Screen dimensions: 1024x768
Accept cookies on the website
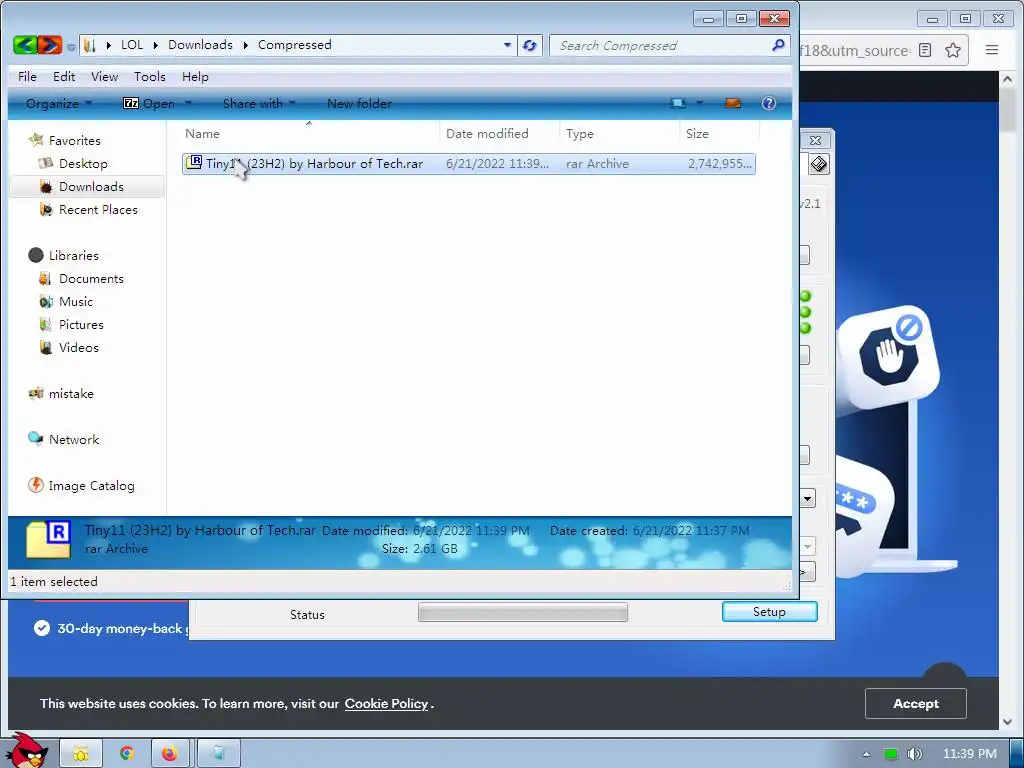click(x=916, y=703)
